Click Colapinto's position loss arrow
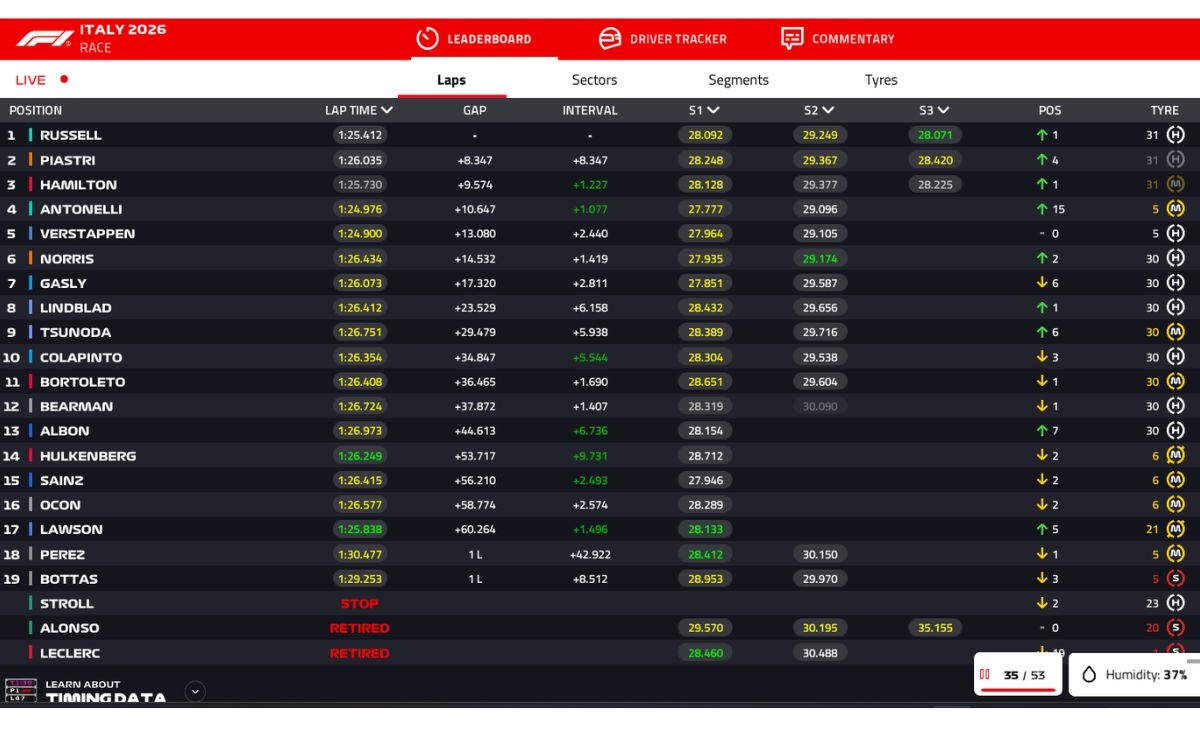 coord(1042,357)
